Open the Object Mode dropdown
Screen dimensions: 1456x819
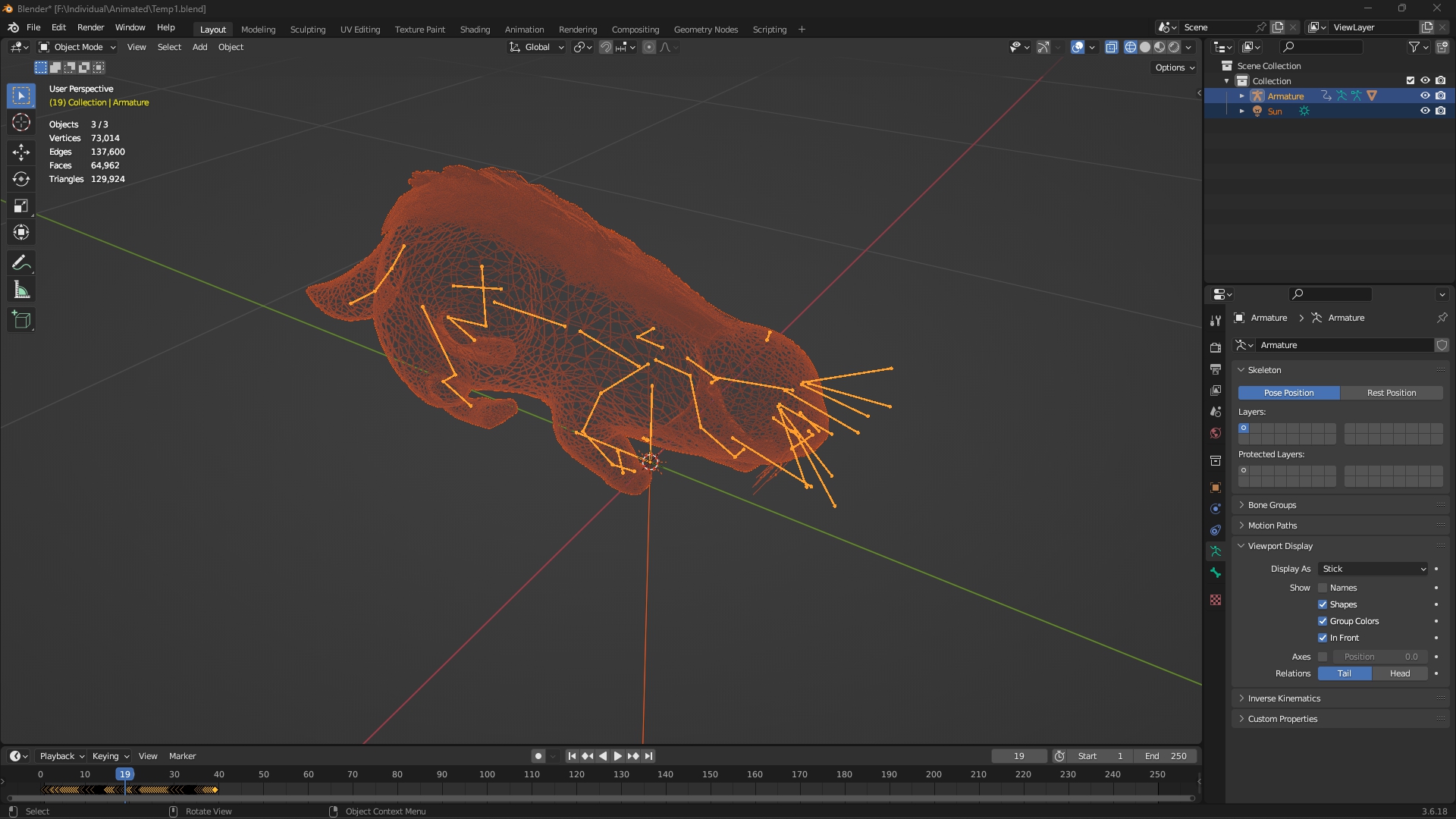tap(77, 47)
